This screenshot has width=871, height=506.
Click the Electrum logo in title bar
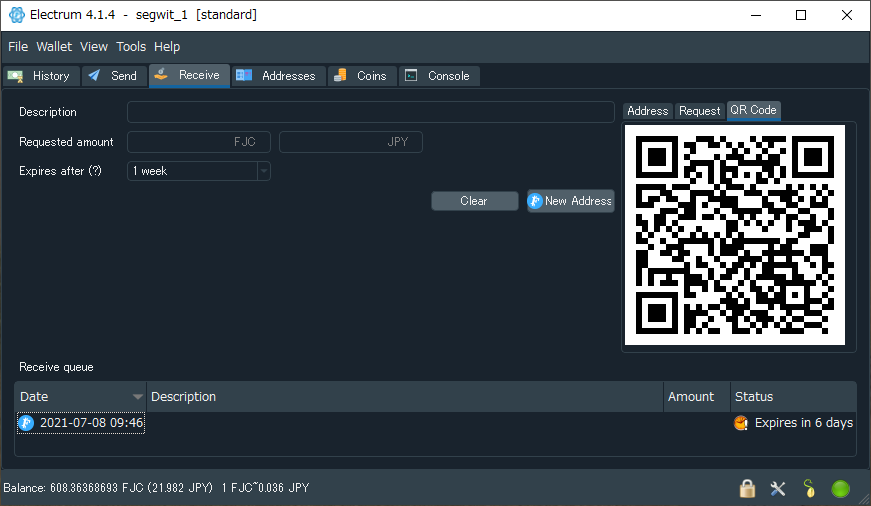[17, 15]
